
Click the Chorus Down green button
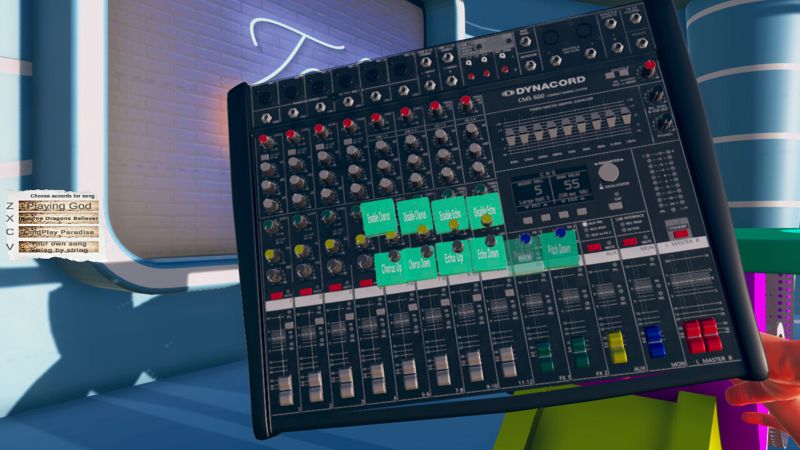(x=420, y=264)
